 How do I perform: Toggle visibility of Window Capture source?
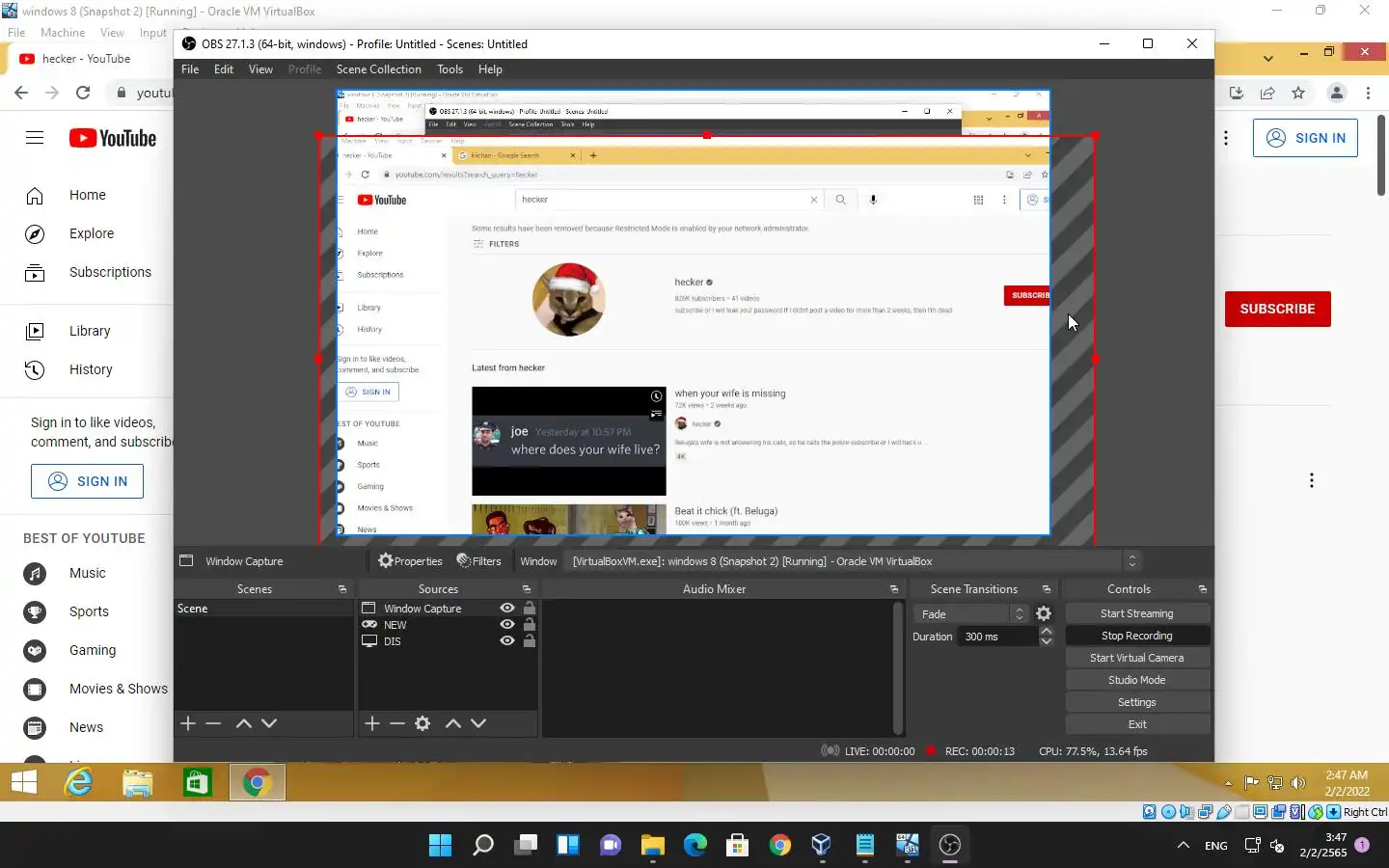(507, 609)
